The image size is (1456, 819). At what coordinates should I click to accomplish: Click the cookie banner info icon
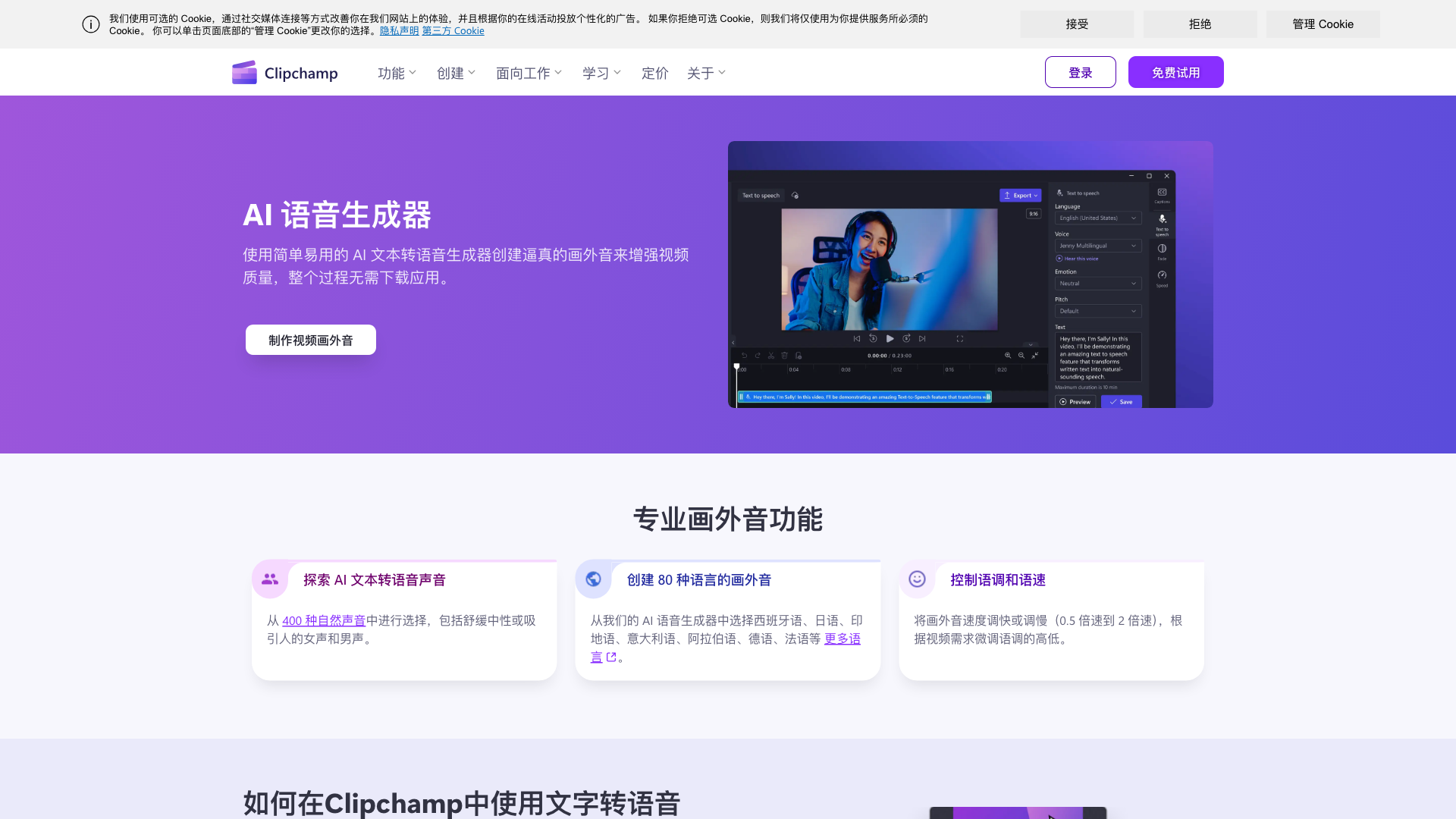coord(91,24)
